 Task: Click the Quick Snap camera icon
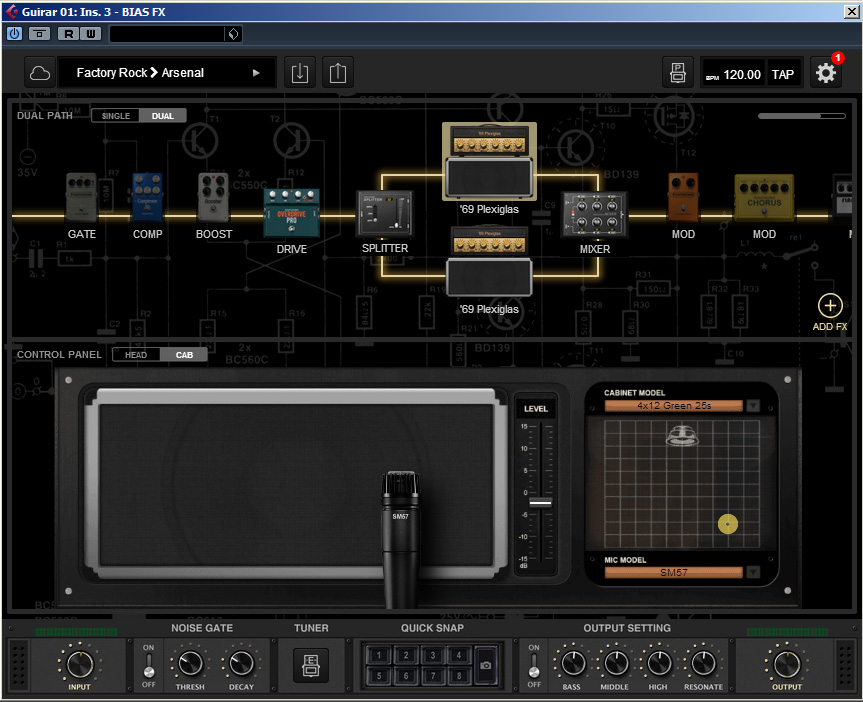486,665
